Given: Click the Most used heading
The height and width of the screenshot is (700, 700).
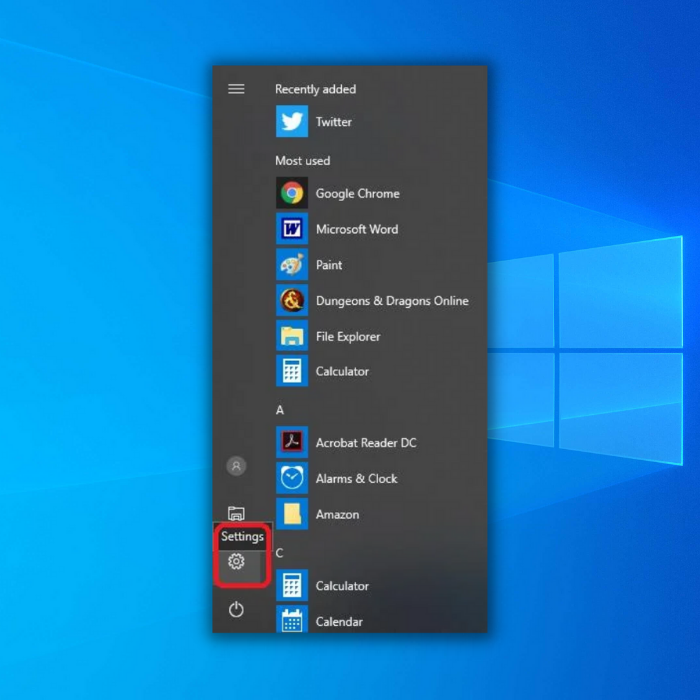Looking at the screenshot, I should pyautogui.click(x=303, y=161).
